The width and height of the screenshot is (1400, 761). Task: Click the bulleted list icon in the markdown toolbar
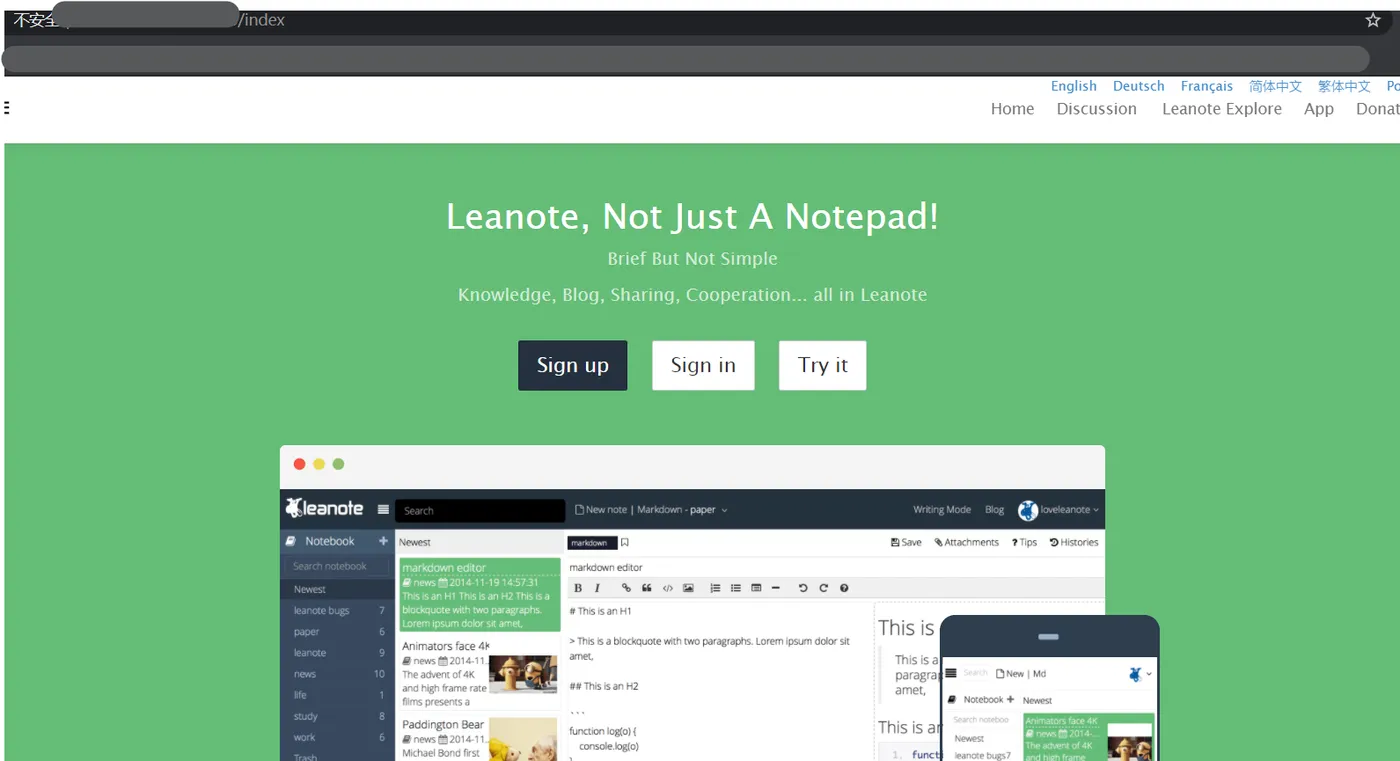tap(736, 588)
